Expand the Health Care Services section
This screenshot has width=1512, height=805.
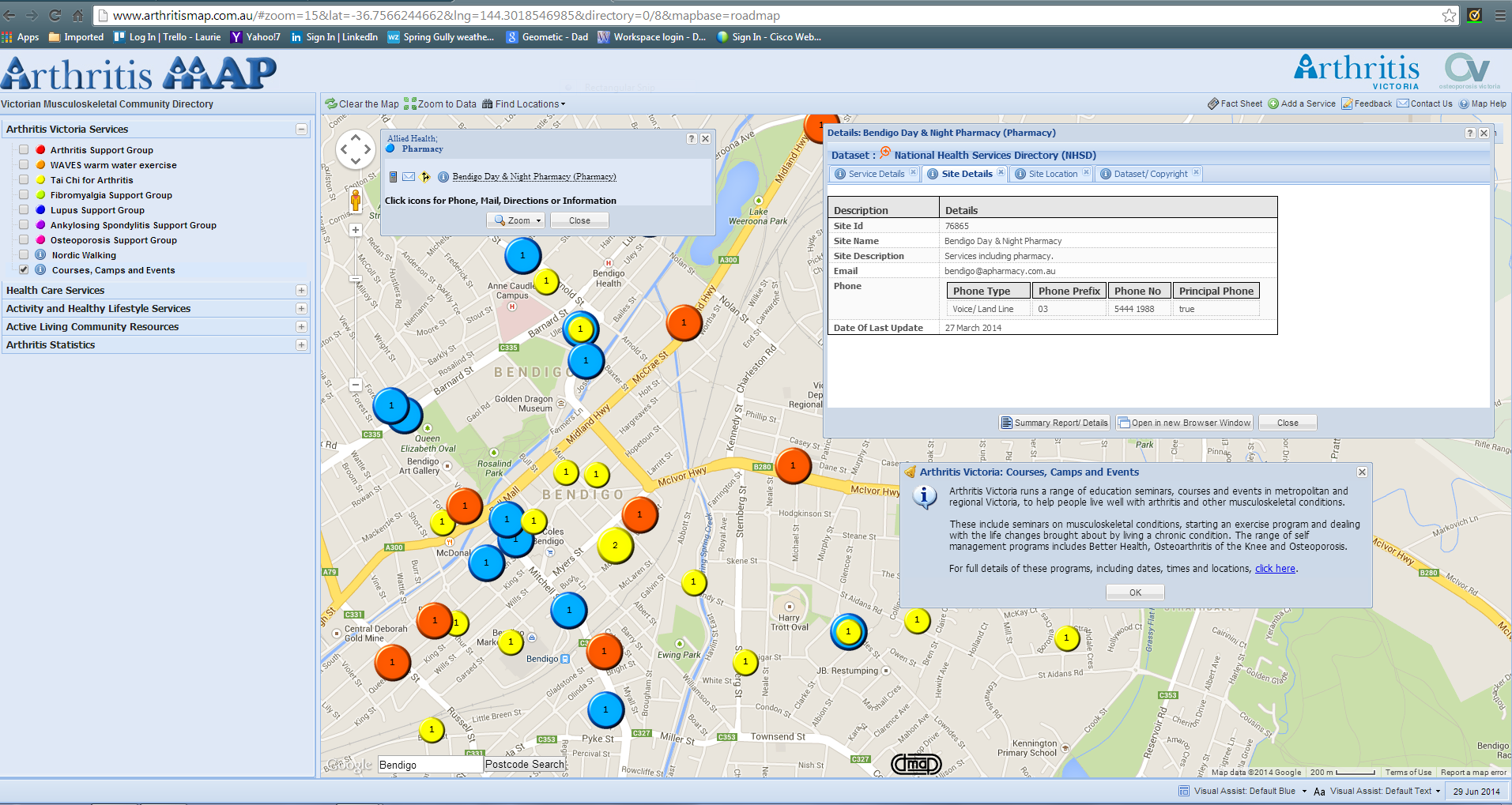point(301,290)
